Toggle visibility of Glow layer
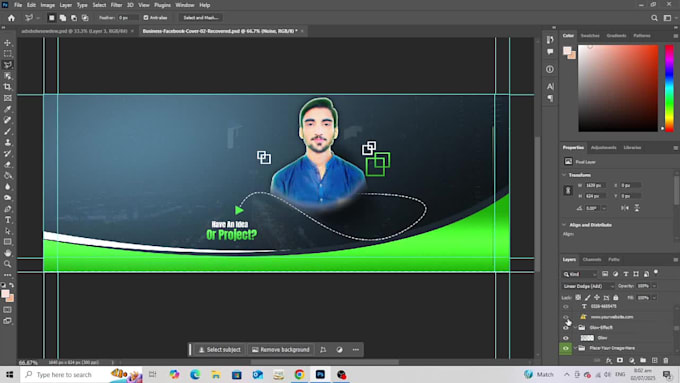 566,338
